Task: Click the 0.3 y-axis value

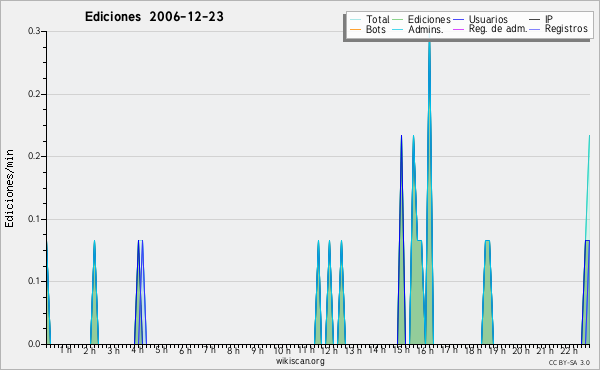Action: [x=34, y=31]
